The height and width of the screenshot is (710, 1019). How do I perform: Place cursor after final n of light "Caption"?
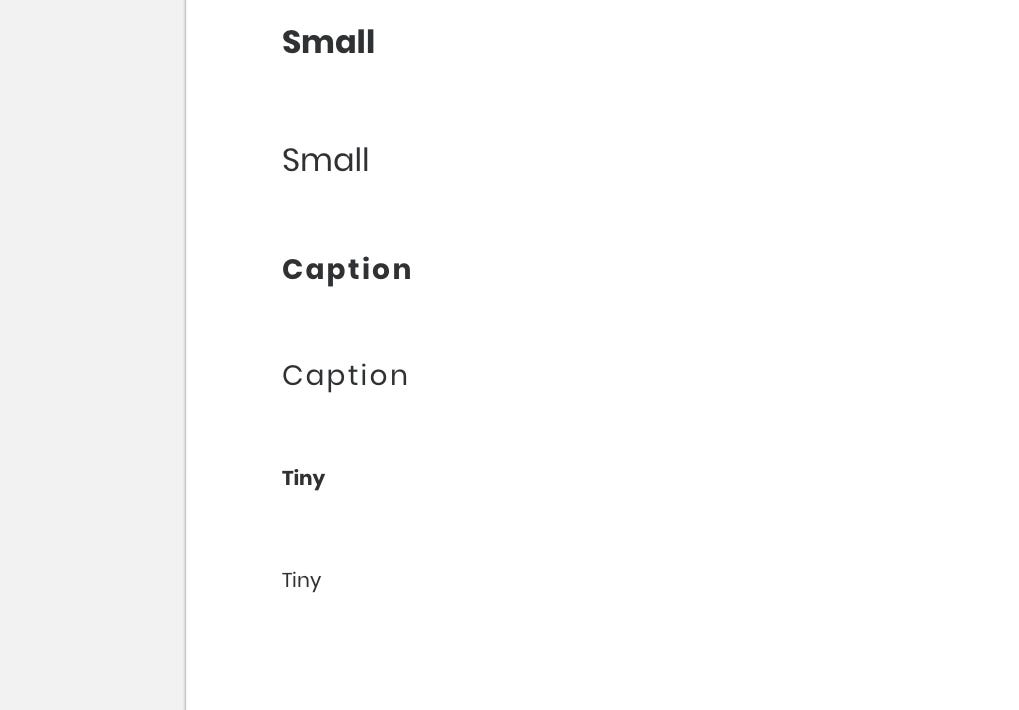tap(409, 376)
